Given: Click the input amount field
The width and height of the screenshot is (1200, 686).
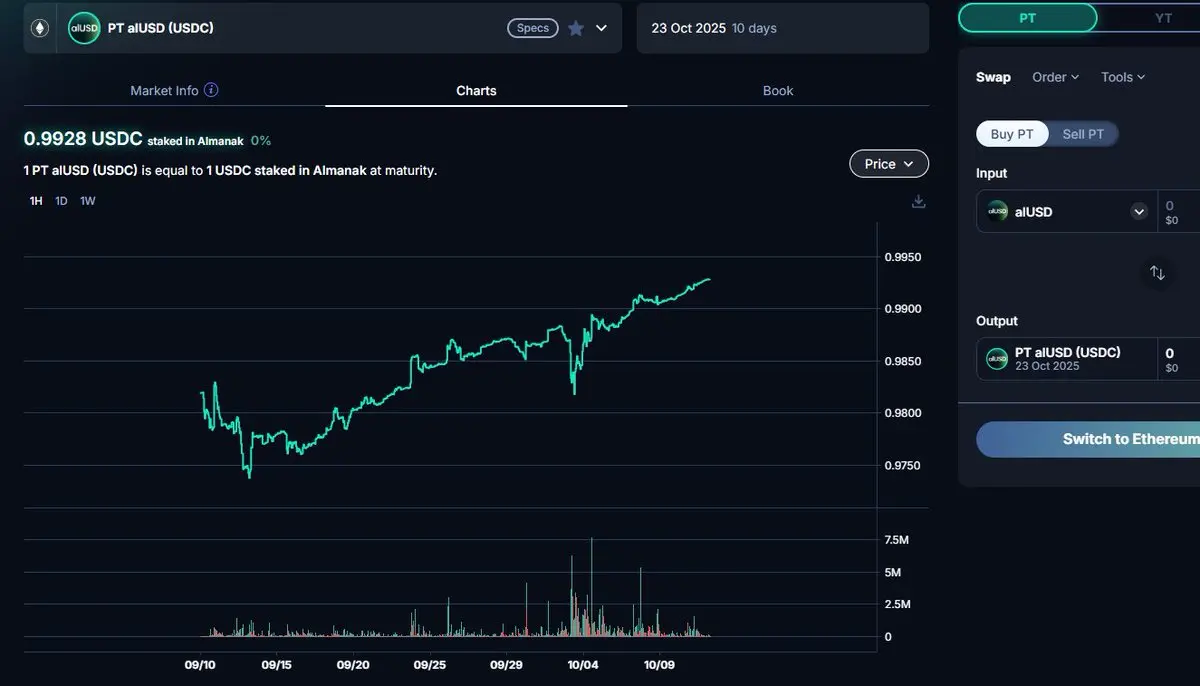Looking at the screenshot, I should 1179,211.
